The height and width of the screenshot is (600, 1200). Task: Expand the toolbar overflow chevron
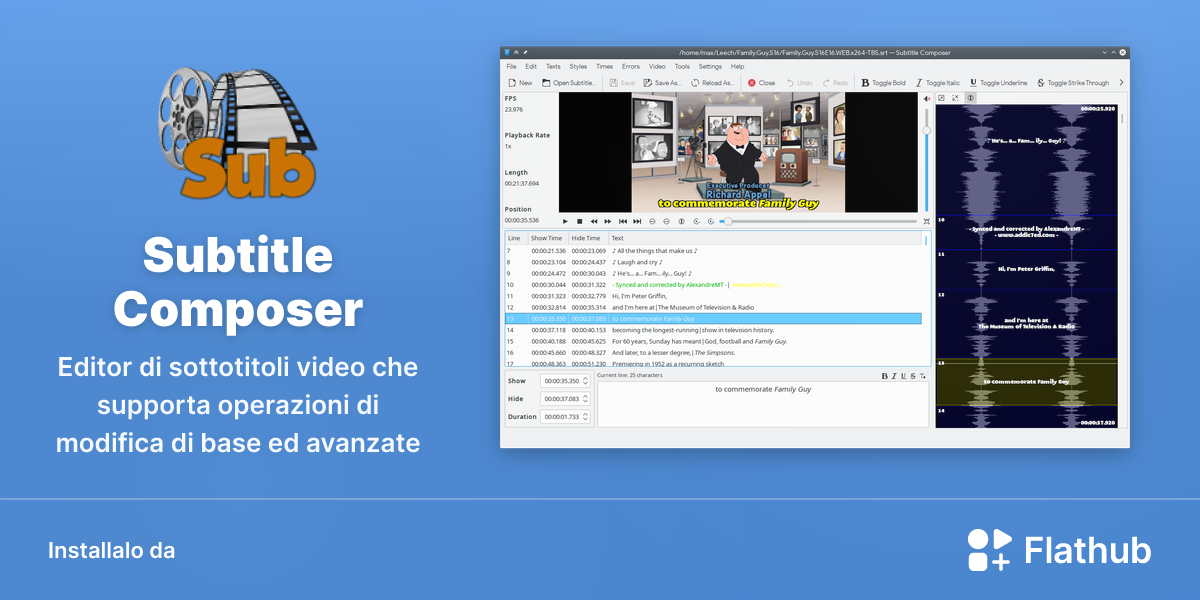tap(1121, 83)
